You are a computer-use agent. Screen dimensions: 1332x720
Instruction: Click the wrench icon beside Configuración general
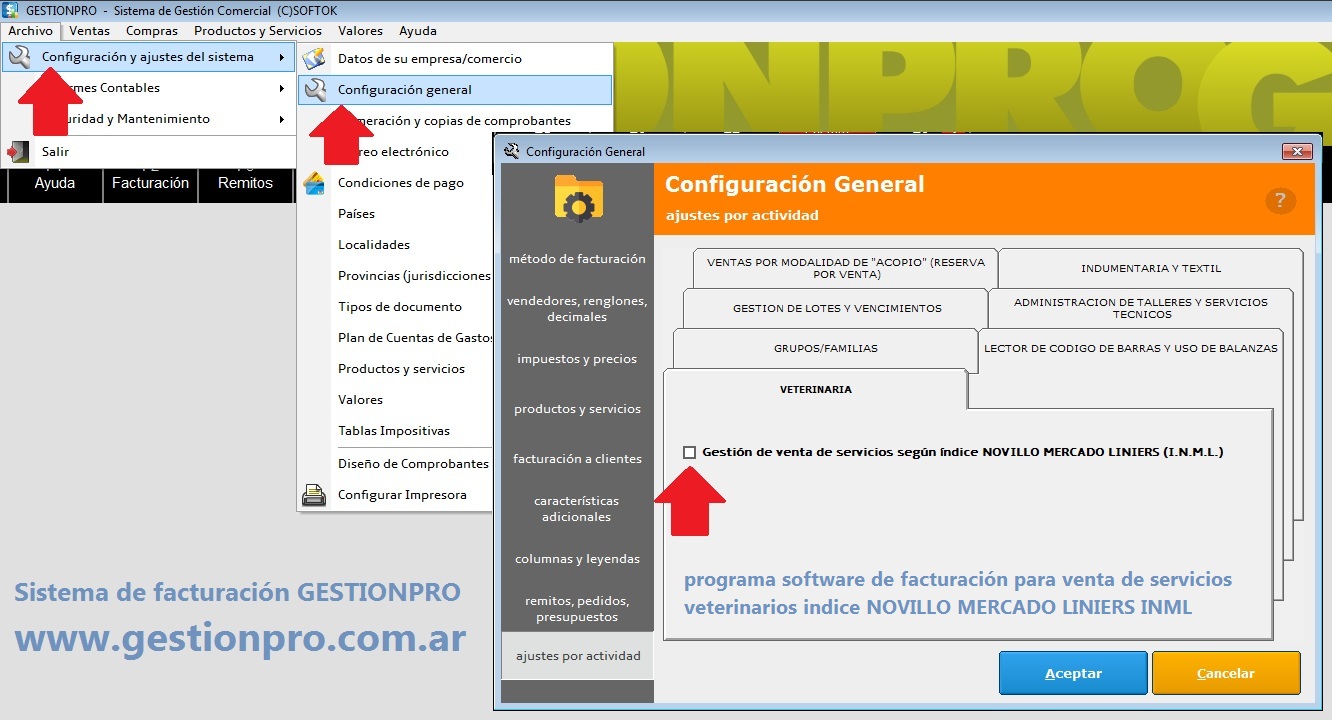[x=315, y=89]
